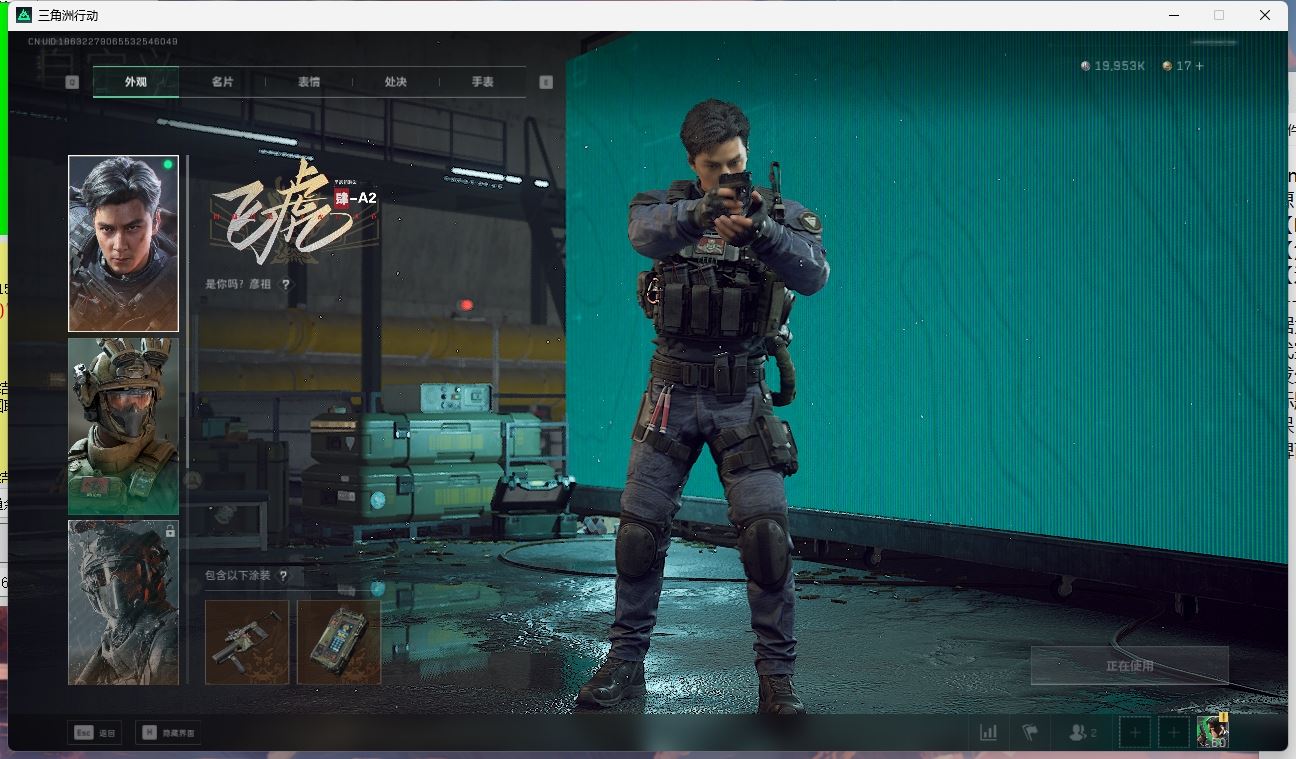Click the flag icon in bottom bar
The width and height of the screenshot is (1296, 759).
coord(1030,732)
